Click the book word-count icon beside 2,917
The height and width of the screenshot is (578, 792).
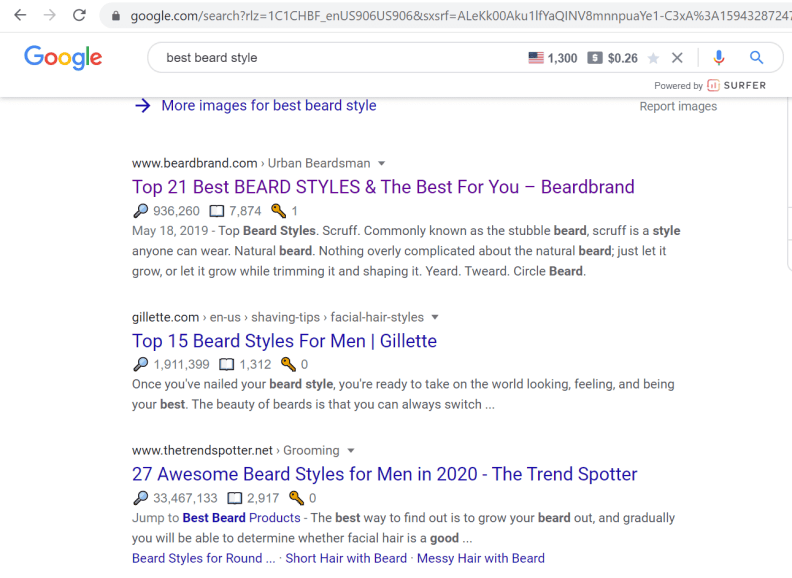pos(235,499)
